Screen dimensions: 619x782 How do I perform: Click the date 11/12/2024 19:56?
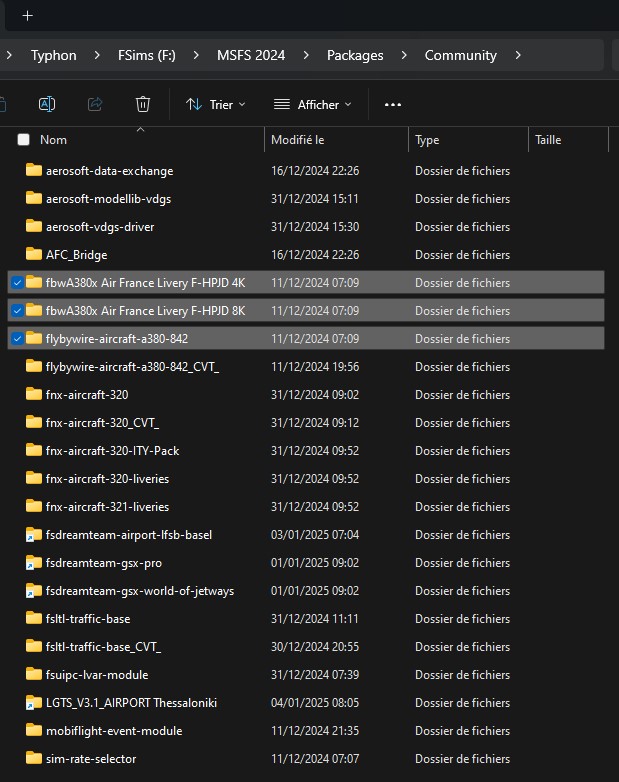(315, 367)
